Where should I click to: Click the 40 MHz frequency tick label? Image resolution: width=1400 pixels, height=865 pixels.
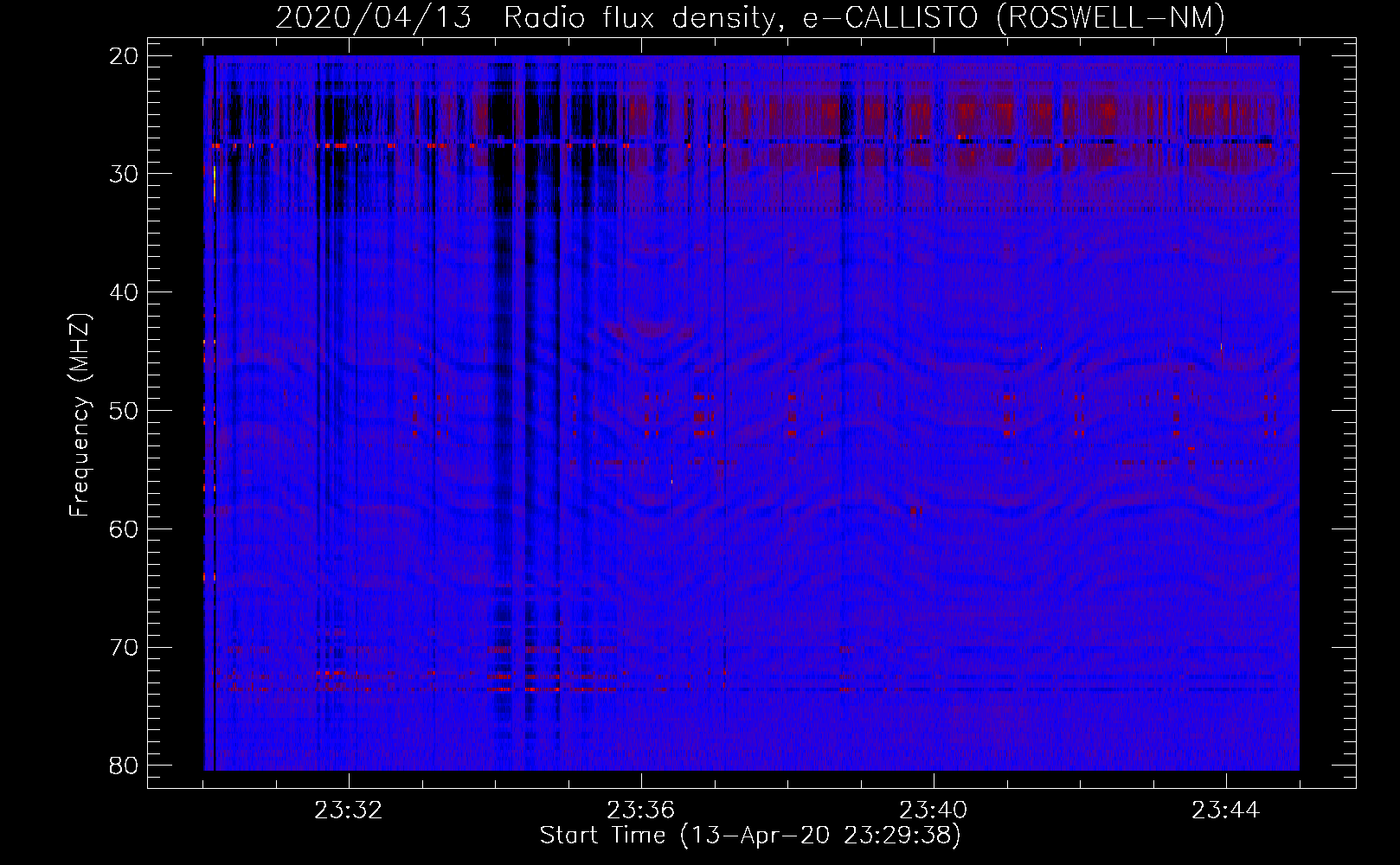125,292
